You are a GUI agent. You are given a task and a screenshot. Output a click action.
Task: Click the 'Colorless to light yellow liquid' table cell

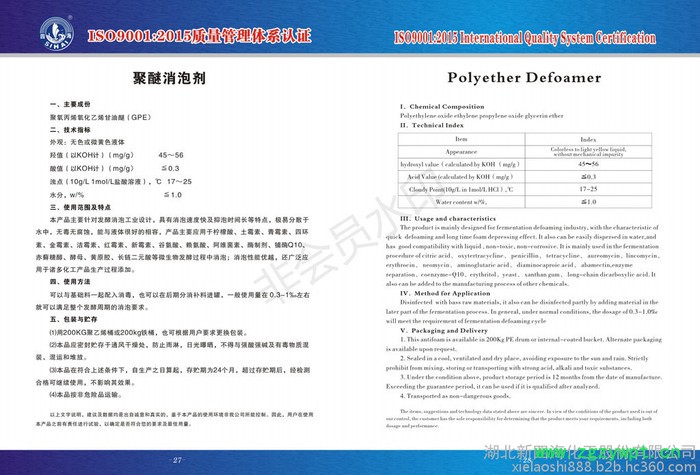coord(588,152)
